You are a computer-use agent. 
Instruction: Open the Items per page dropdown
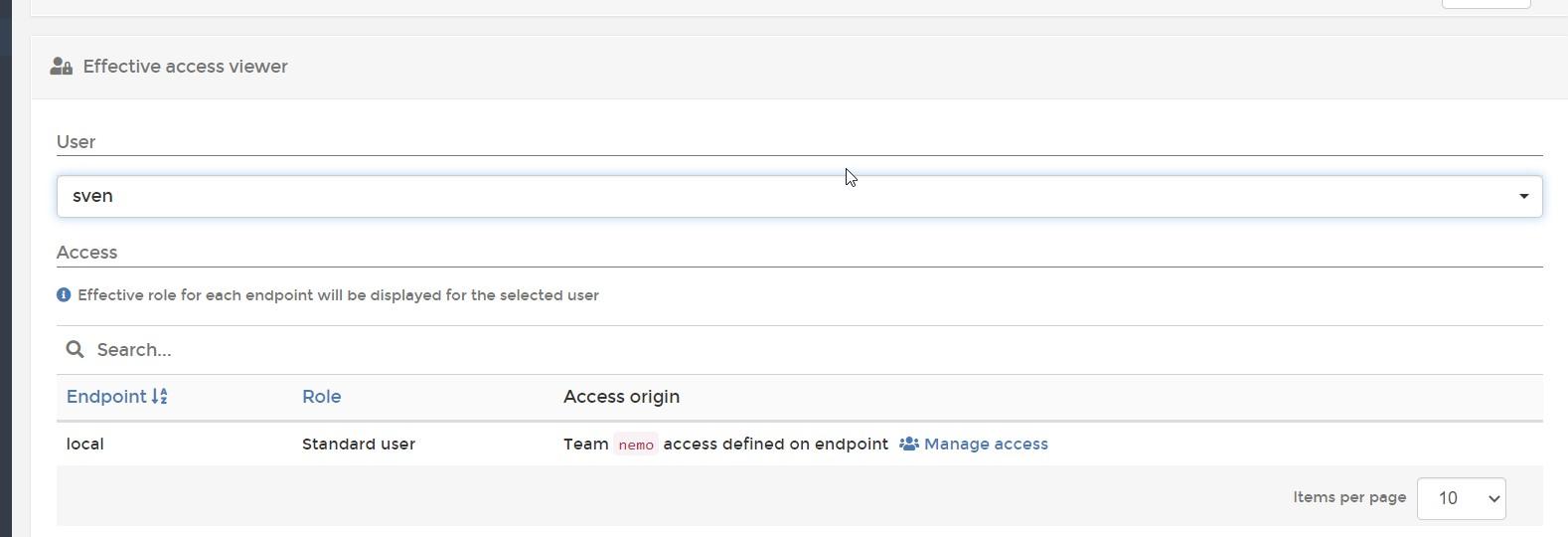point(1461,498)
